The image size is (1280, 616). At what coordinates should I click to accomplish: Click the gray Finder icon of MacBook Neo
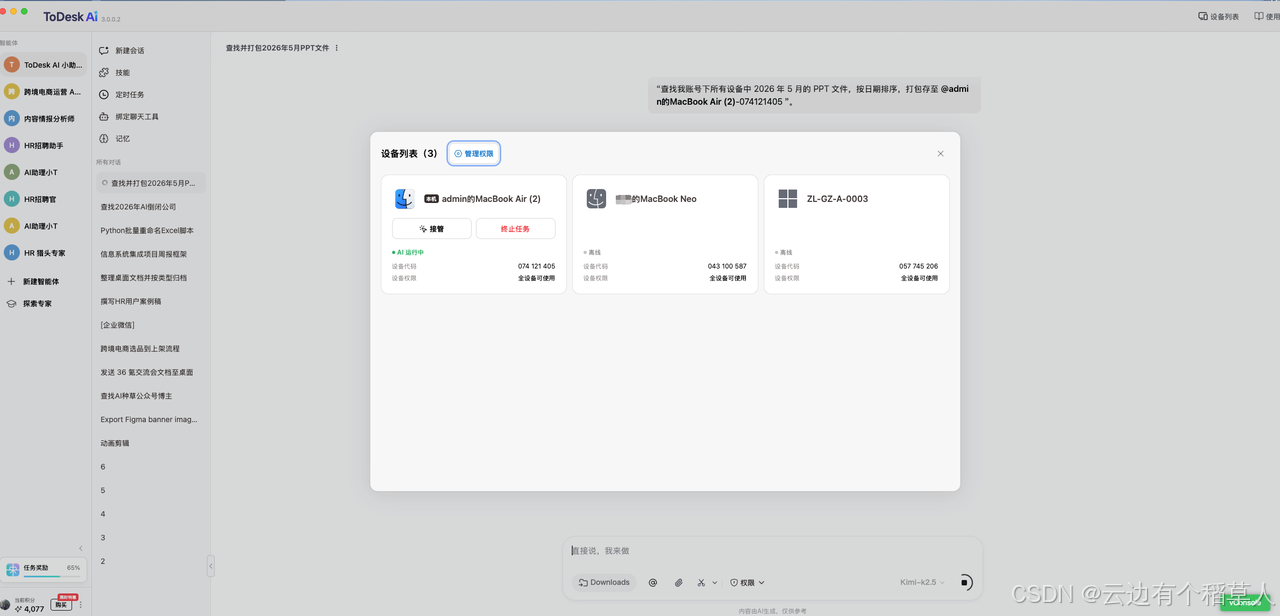coord(596,198)
